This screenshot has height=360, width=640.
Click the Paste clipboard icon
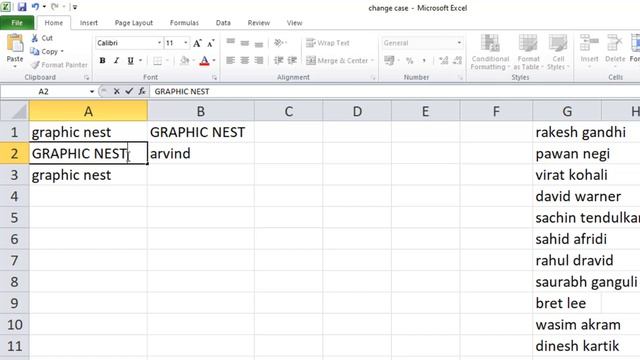click(x=15, y=43)
